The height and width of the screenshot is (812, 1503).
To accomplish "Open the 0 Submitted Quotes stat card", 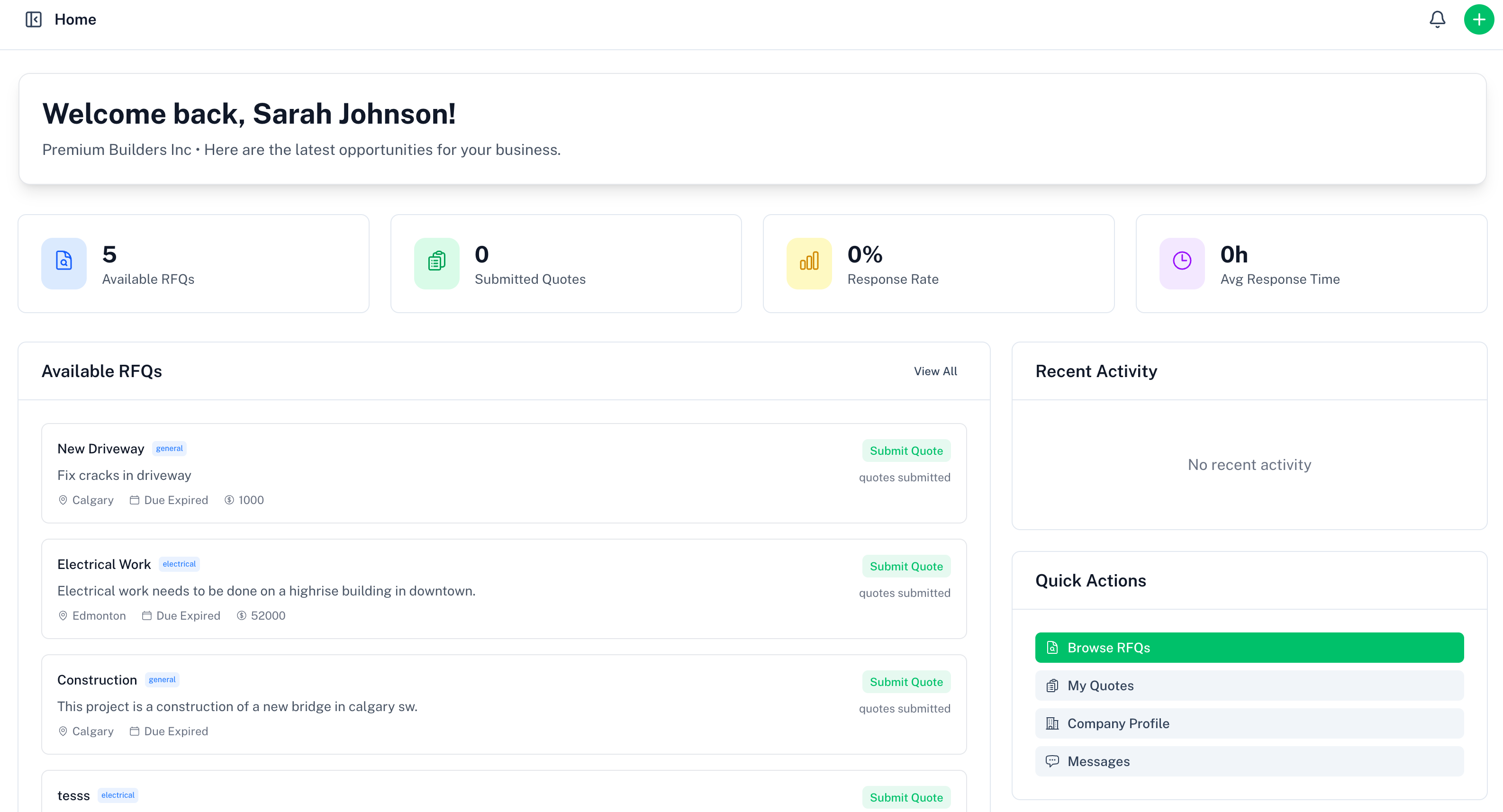I will (x=566, y=263).
